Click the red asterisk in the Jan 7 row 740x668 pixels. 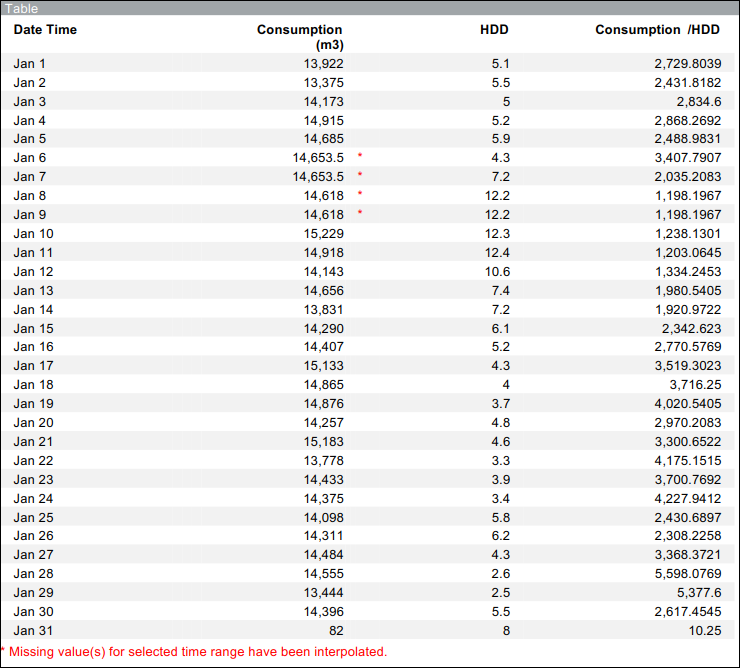click(x=360, y=176)
